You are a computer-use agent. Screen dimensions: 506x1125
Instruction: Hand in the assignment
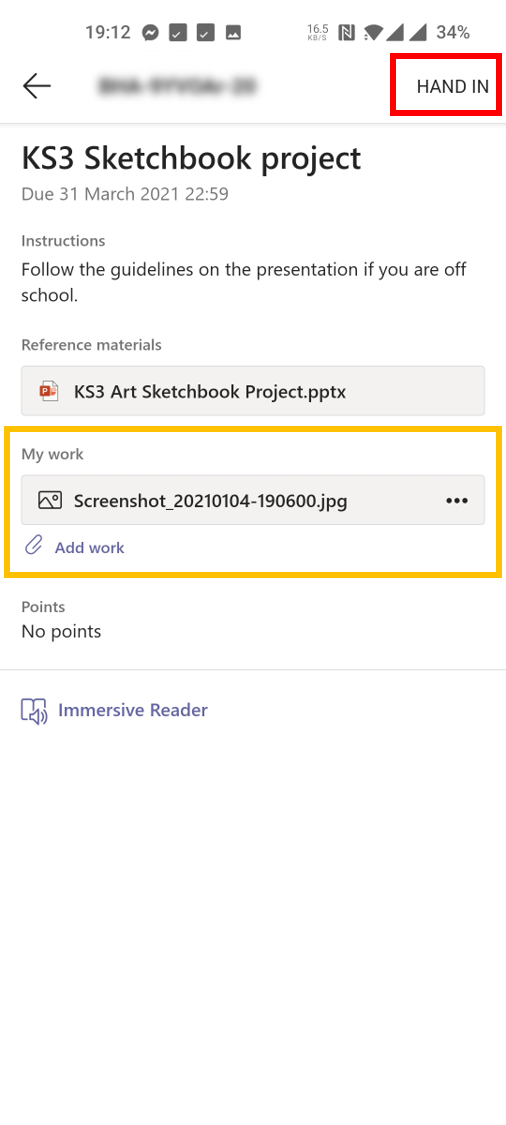(452, 87)
